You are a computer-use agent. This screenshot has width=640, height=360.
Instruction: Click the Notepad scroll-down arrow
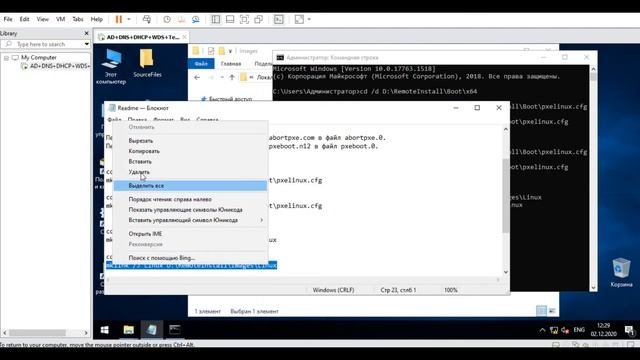(506, 272)
